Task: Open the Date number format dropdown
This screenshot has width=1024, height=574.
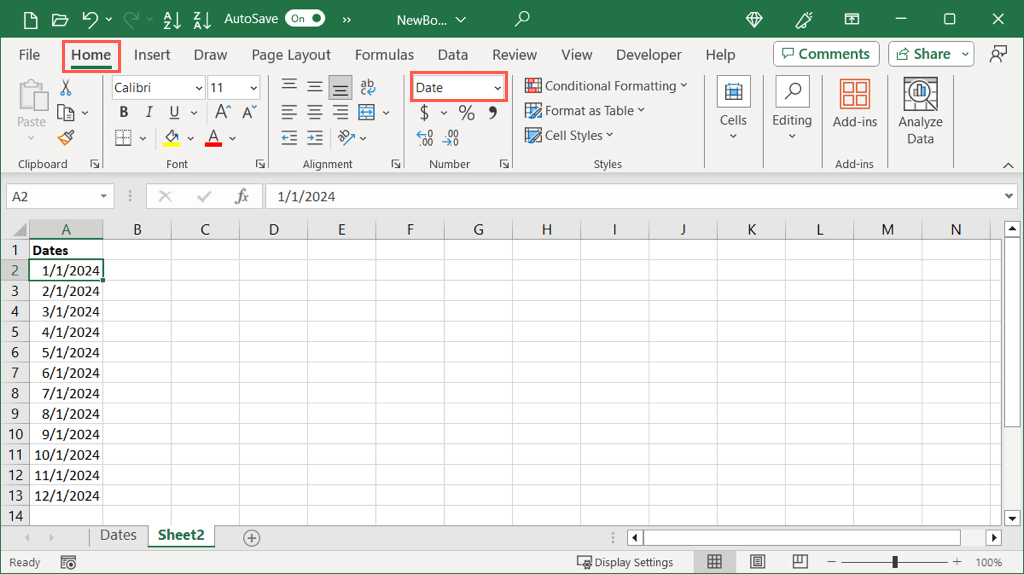Action: (x=497, y=88)
